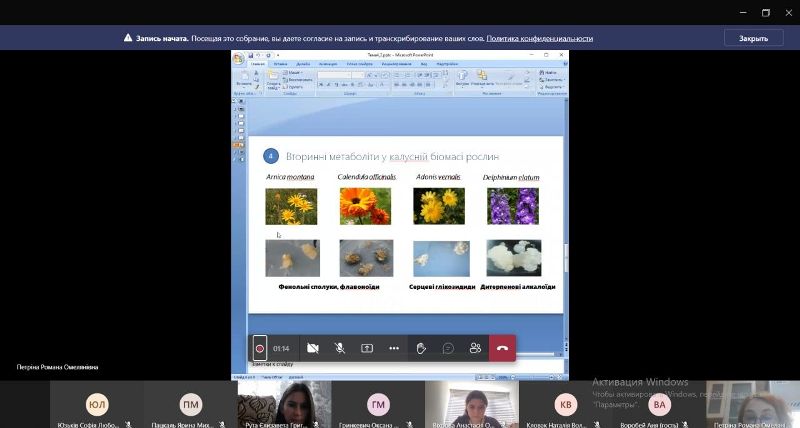800x428 pixels.
Task: Open the meeting chat panel
Action: tap(448, 348)
